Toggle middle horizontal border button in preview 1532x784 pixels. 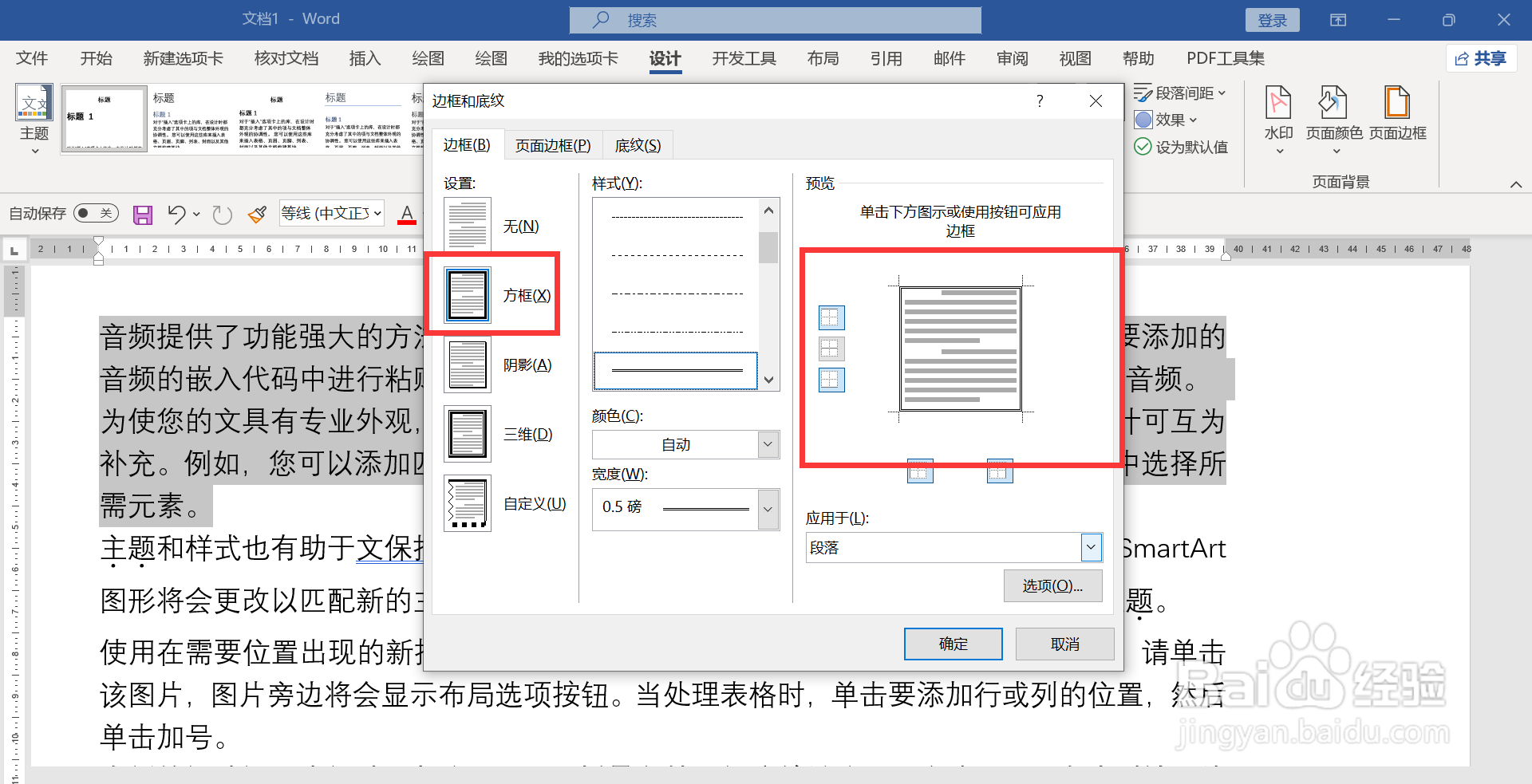[x=831, y=349]
